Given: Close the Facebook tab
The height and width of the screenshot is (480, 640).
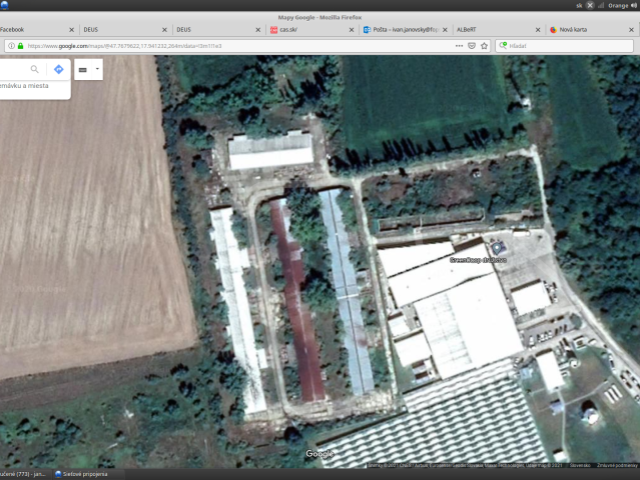Looking at the screenshot, I should tap(71, 30).
